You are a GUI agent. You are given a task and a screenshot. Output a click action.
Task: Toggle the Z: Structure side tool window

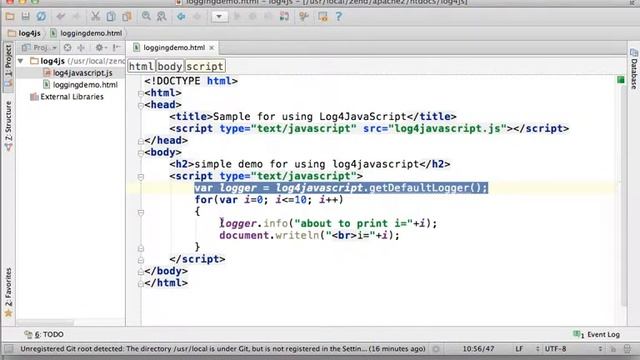coord(8,126)
